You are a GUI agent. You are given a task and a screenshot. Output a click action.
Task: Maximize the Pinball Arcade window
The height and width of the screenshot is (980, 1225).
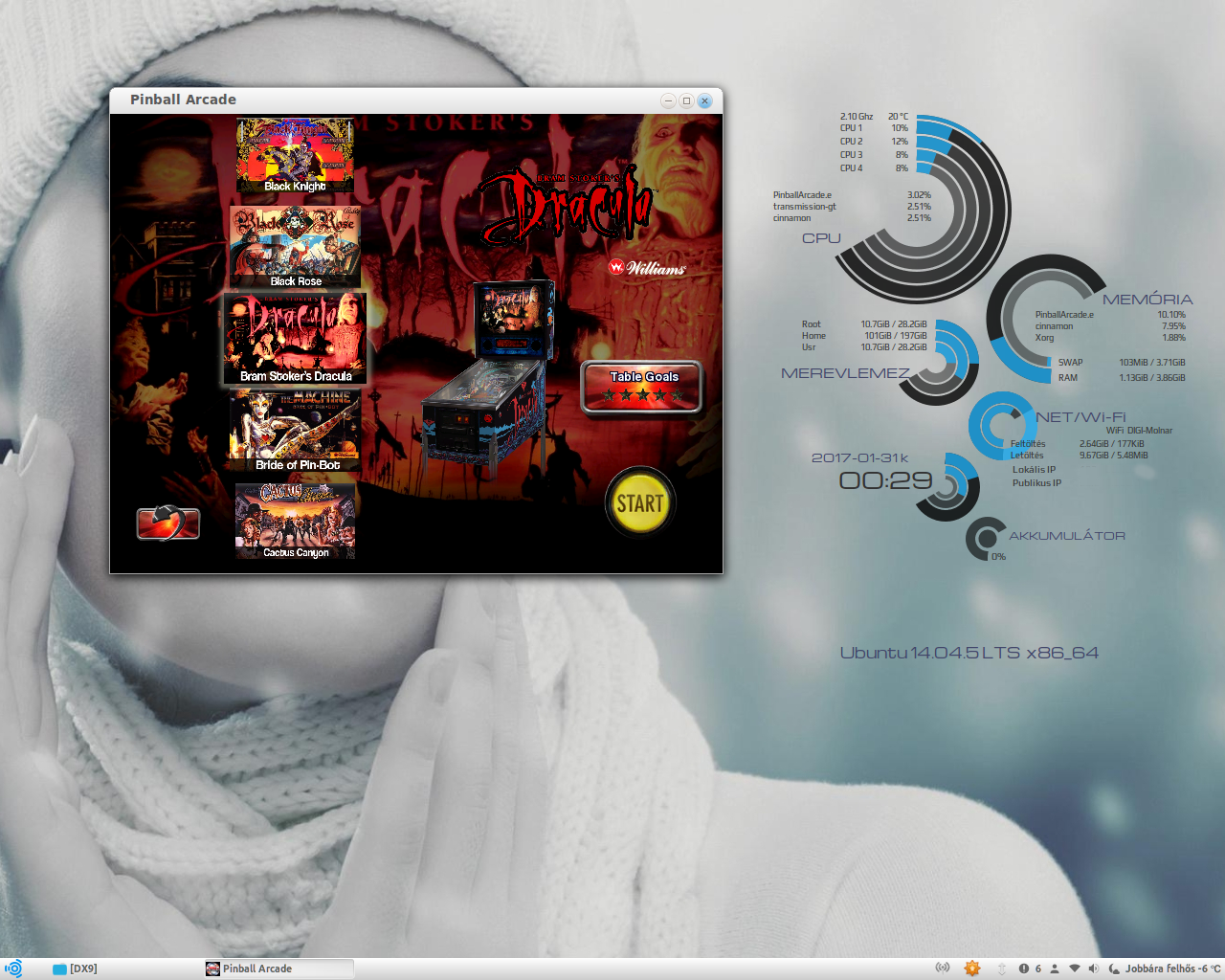(x=686, y=100)
